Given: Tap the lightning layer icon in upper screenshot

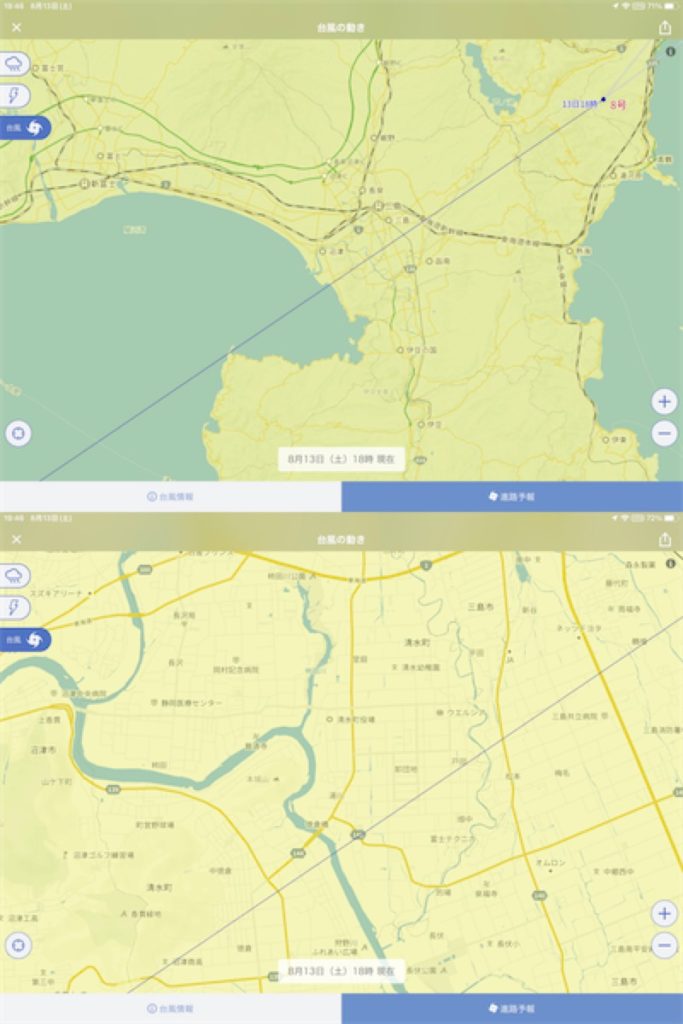Looking at the screenshot, I should 15,96.
